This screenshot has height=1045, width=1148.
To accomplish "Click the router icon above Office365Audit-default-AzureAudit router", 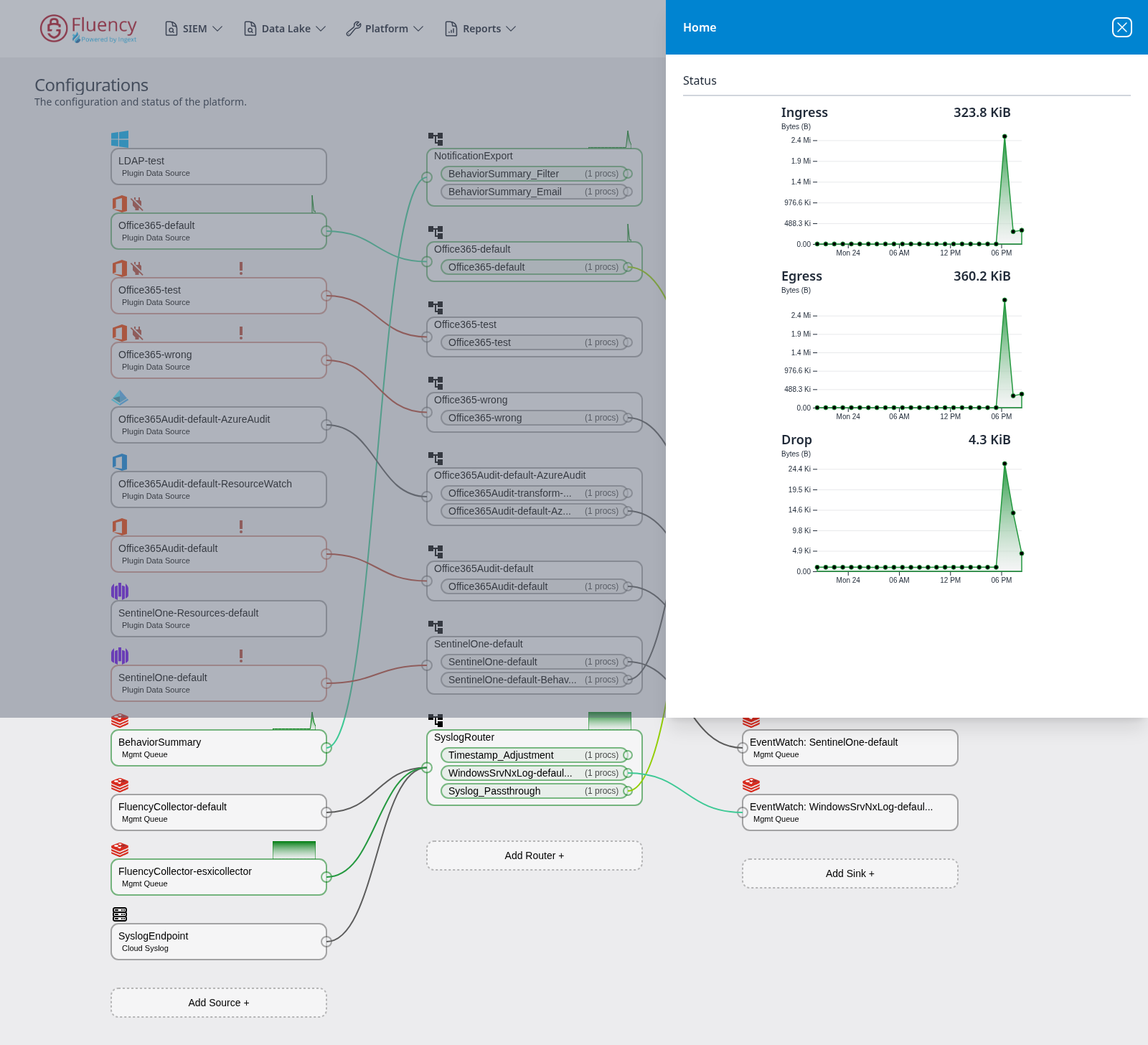I will click(436, 458).
